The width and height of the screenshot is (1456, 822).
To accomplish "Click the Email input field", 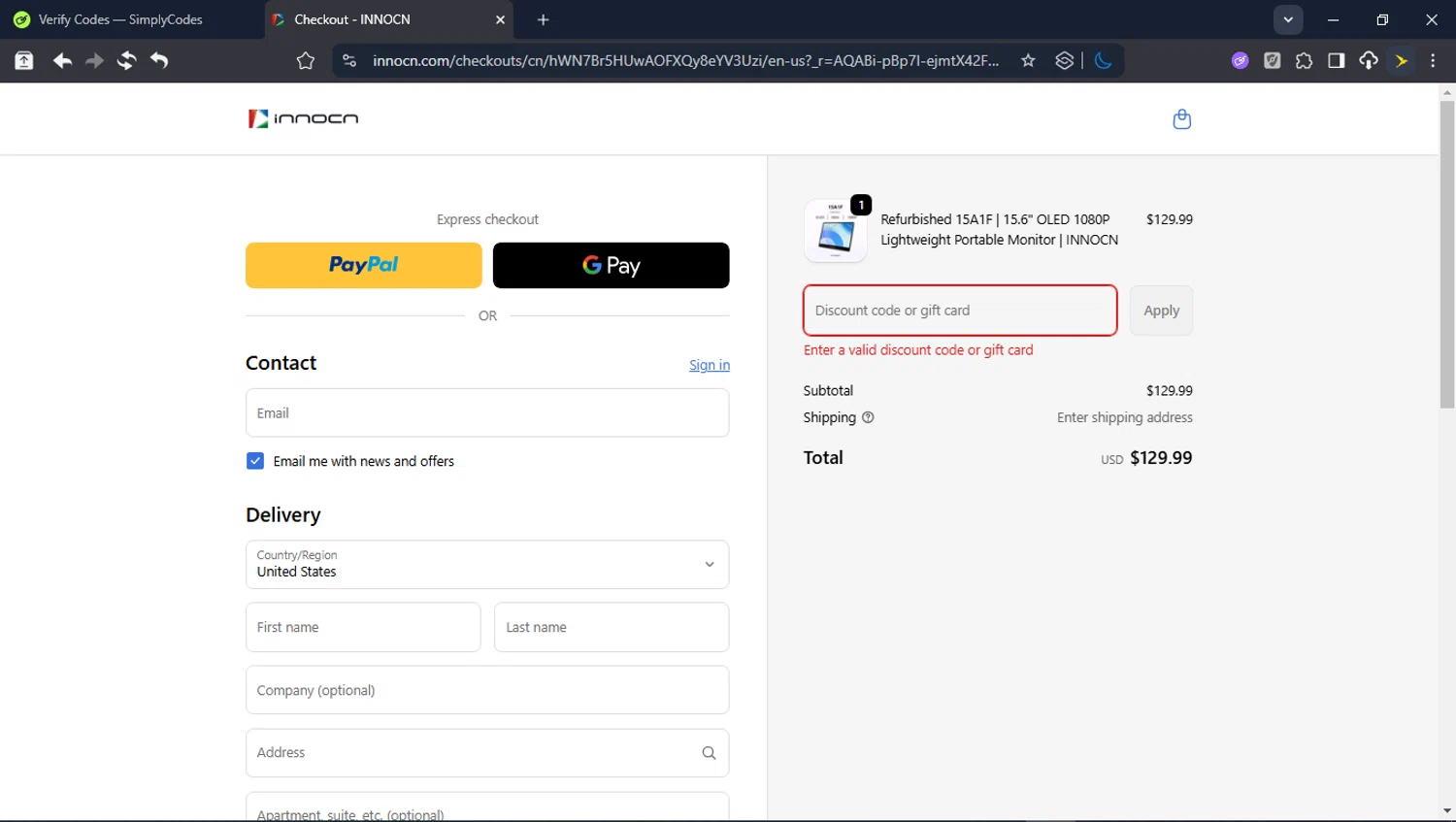I will pos(487,412).
